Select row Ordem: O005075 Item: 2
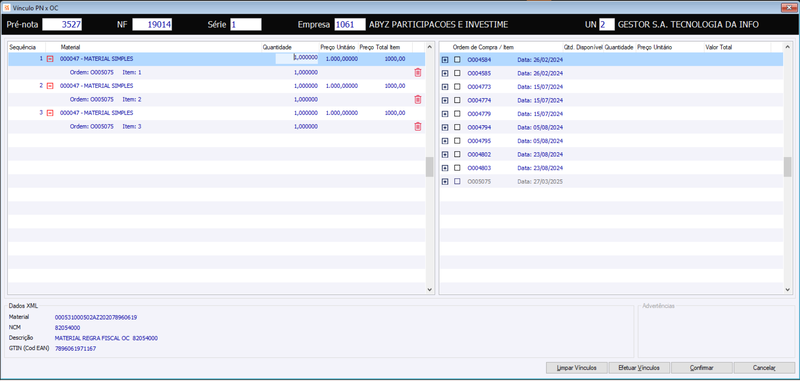This screenshot has width=800, height=381. click(216, 99)
